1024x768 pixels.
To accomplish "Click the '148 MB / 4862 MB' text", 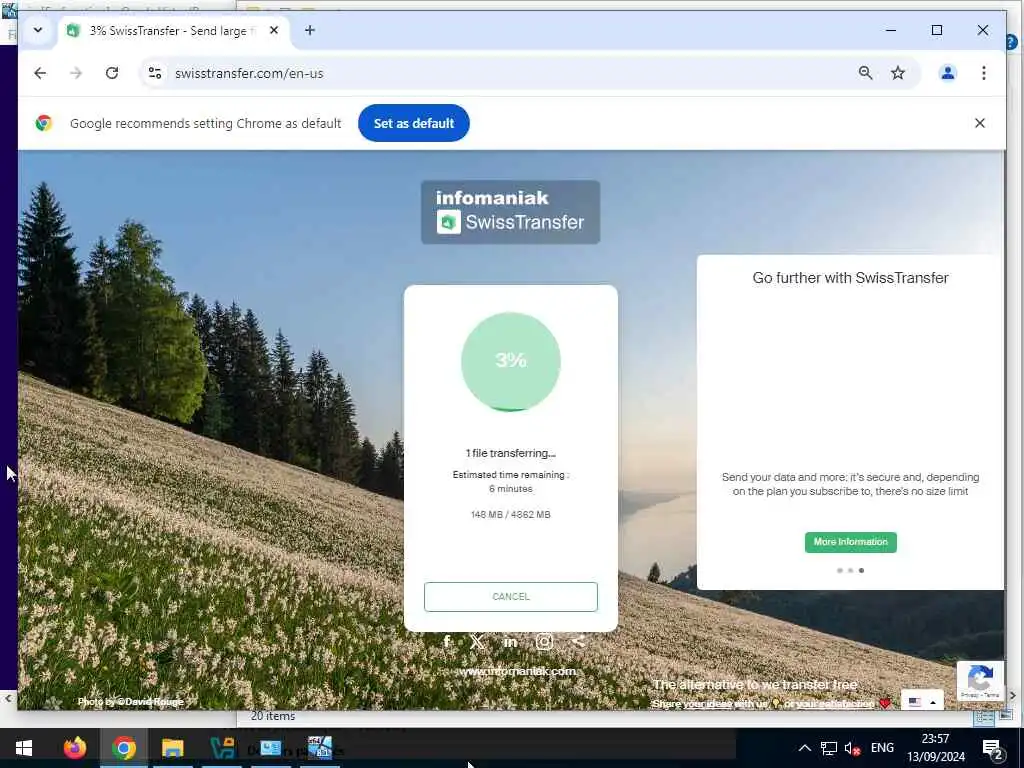I will [511, 515].
